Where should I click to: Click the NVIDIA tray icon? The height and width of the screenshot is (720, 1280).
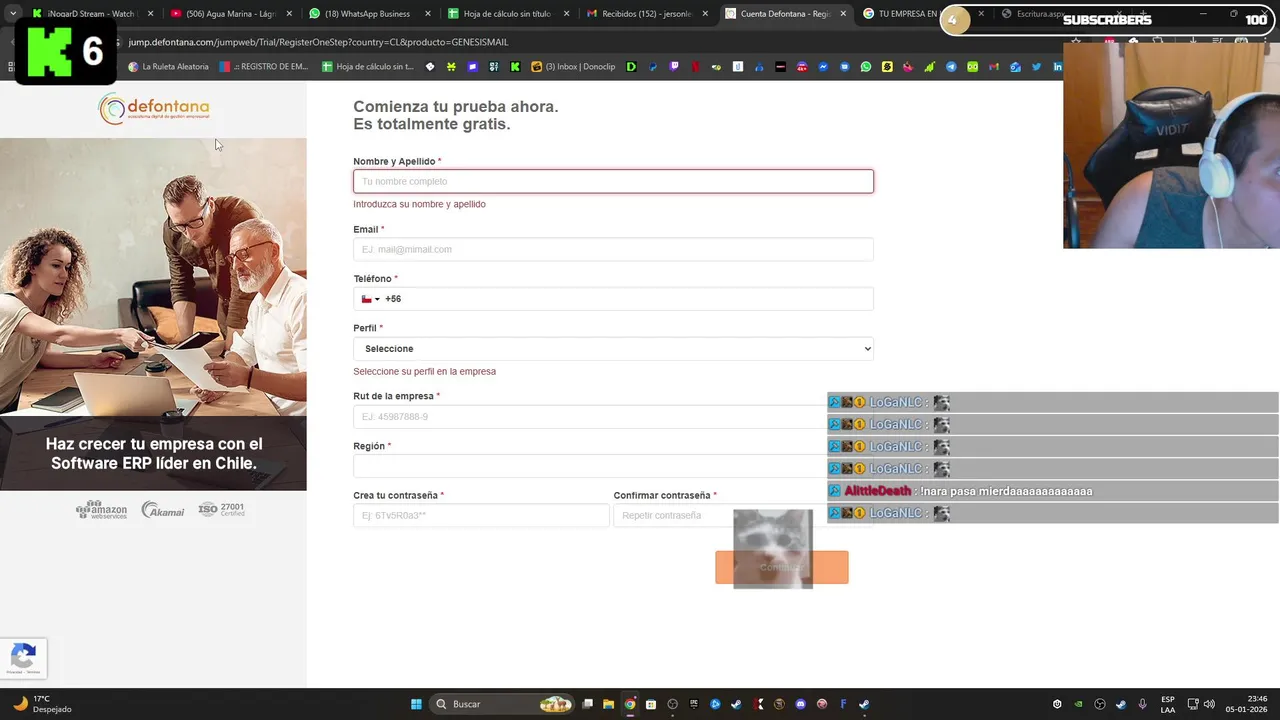click(1078, 704)
